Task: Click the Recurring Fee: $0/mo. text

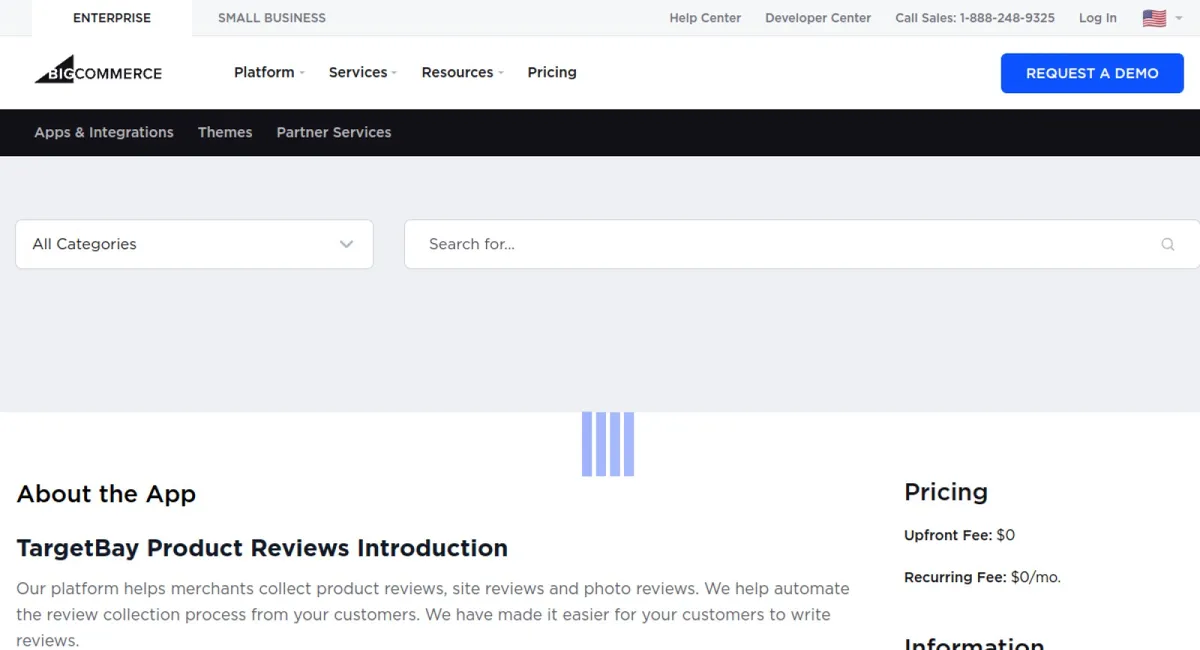Action: (982, 577)
